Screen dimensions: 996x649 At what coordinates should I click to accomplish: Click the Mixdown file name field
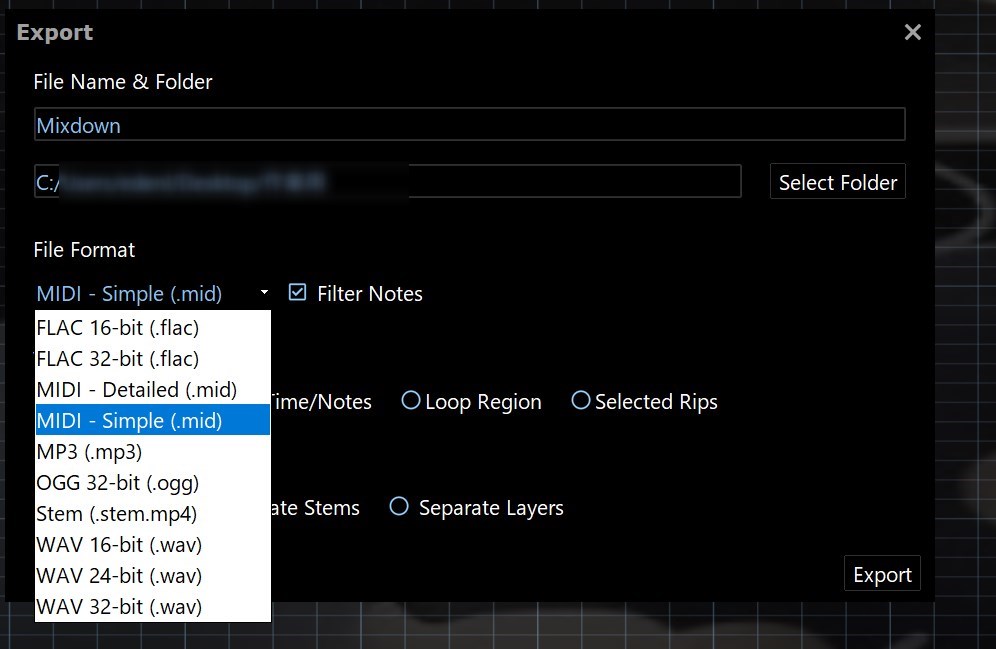468,125
